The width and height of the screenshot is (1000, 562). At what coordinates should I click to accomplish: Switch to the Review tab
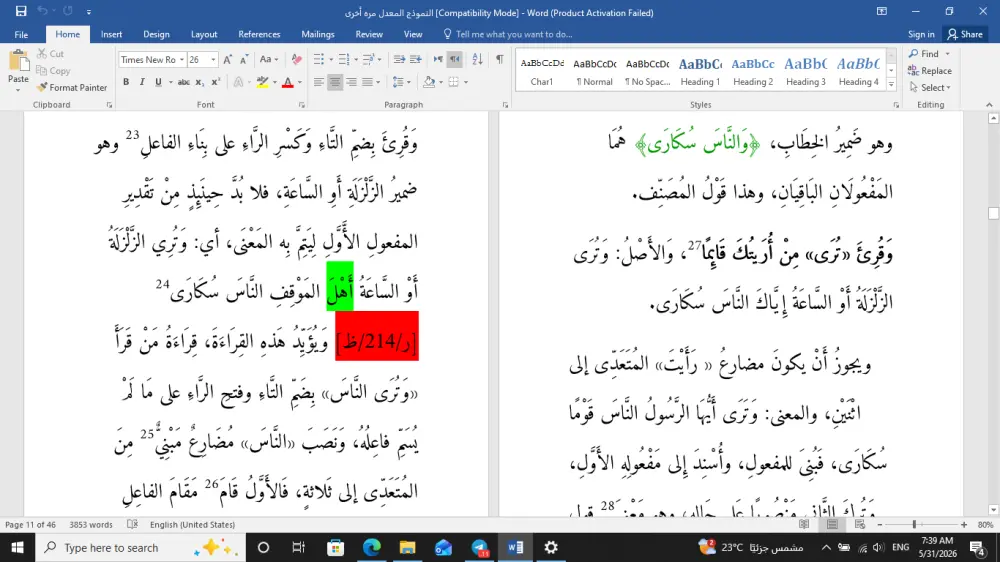[x=369, y=34]
